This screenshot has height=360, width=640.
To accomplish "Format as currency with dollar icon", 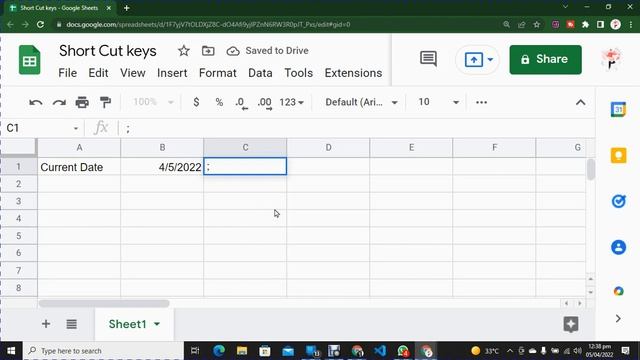I will point(196,102).
